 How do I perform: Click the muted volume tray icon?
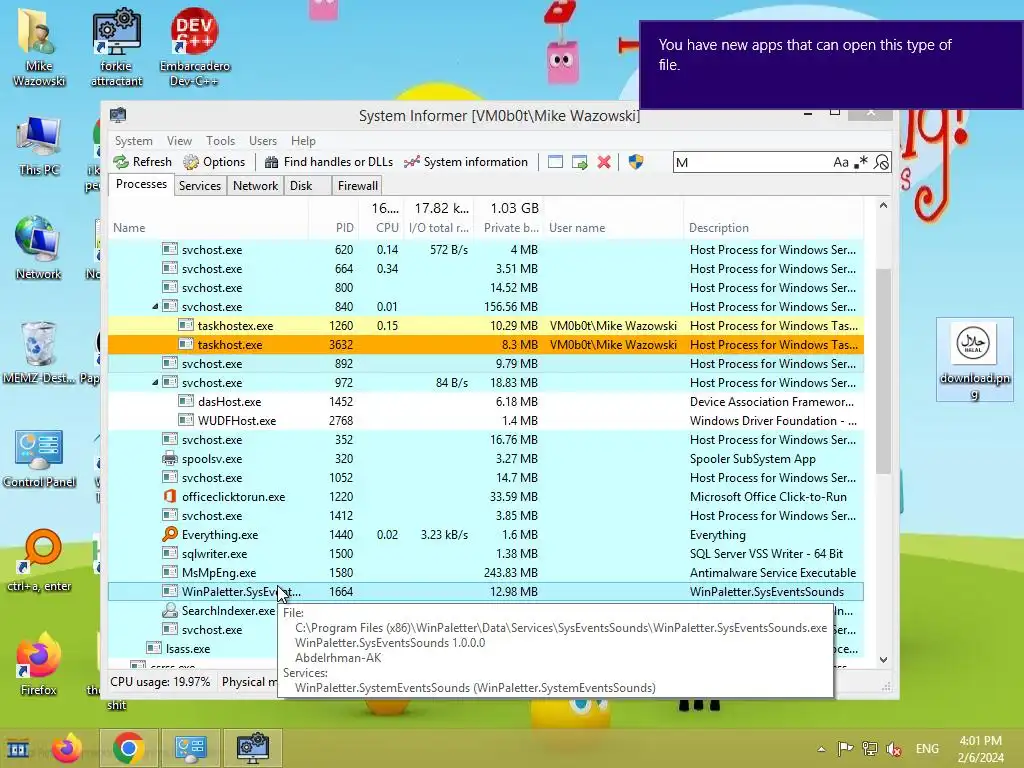point(894,748)
